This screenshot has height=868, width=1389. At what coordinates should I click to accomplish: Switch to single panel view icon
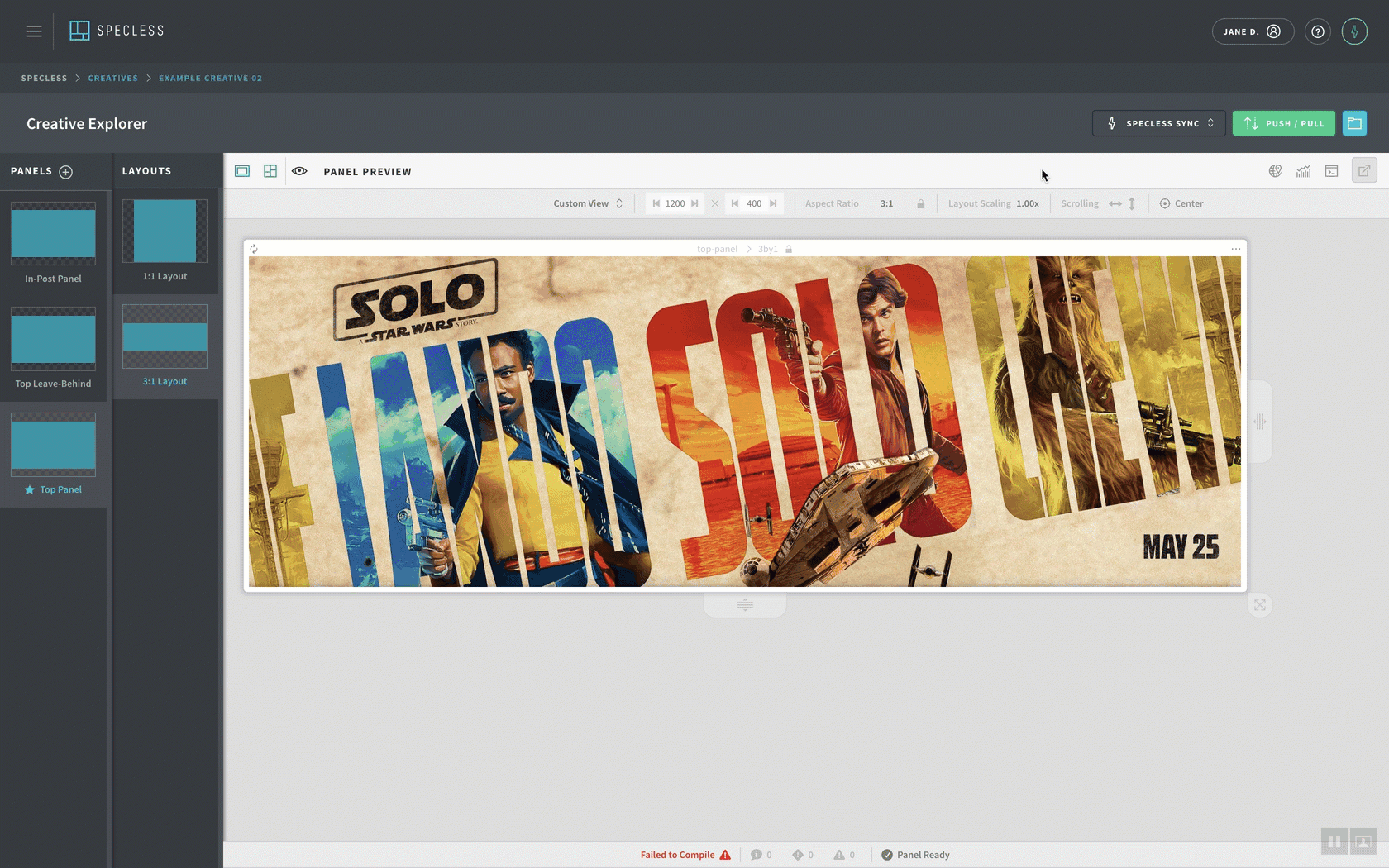pos(242,171)
